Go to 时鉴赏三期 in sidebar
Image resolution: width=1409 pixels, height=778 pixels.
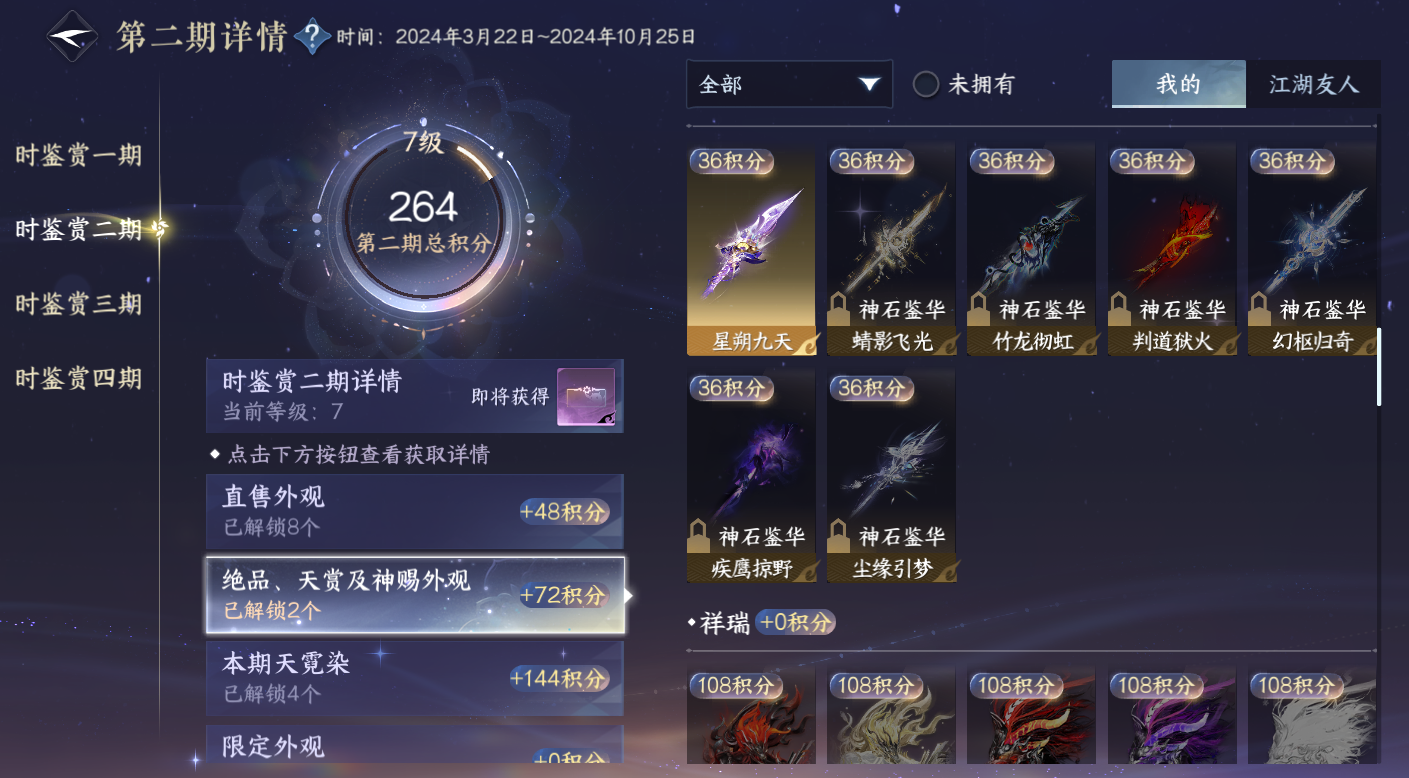(78, 304)
